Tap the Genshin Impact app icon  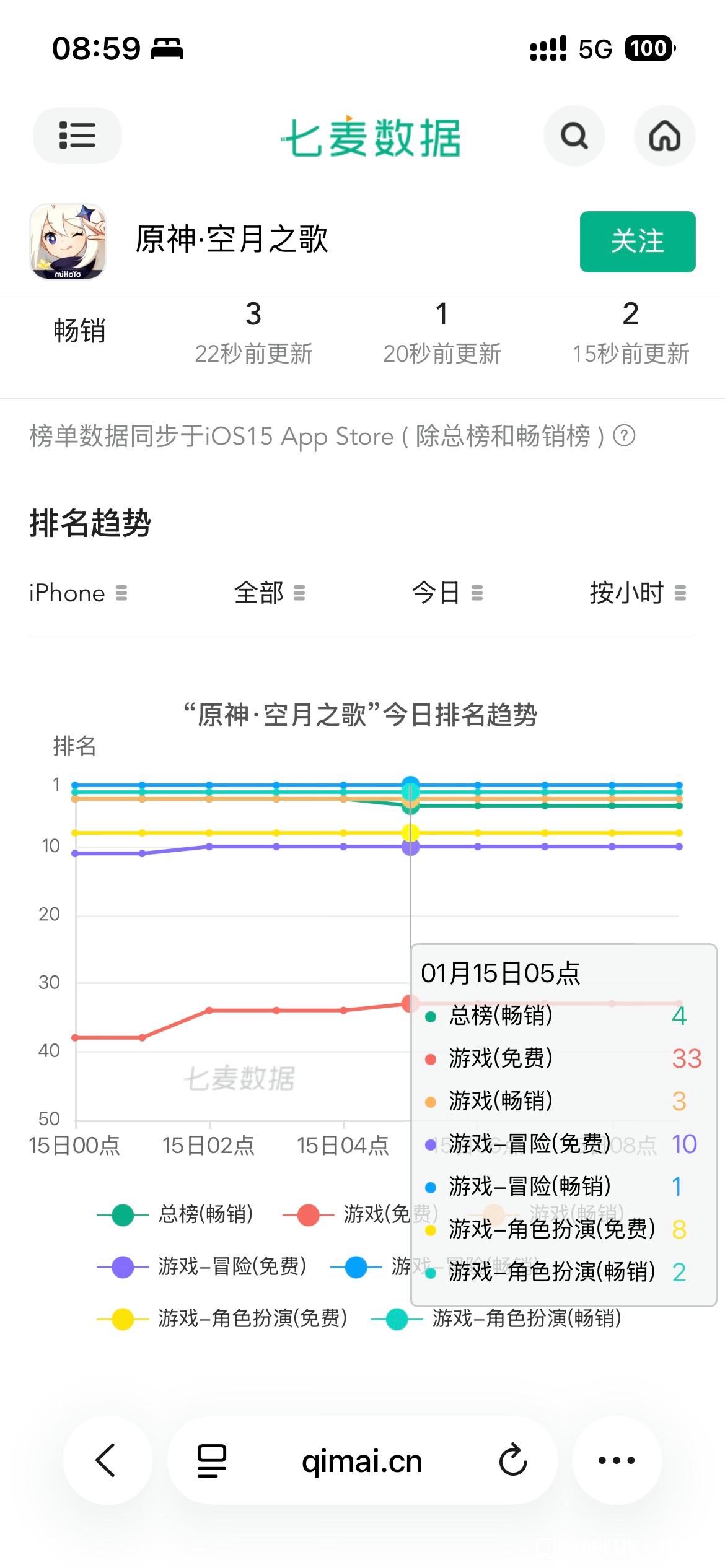[x=68, y=242]
